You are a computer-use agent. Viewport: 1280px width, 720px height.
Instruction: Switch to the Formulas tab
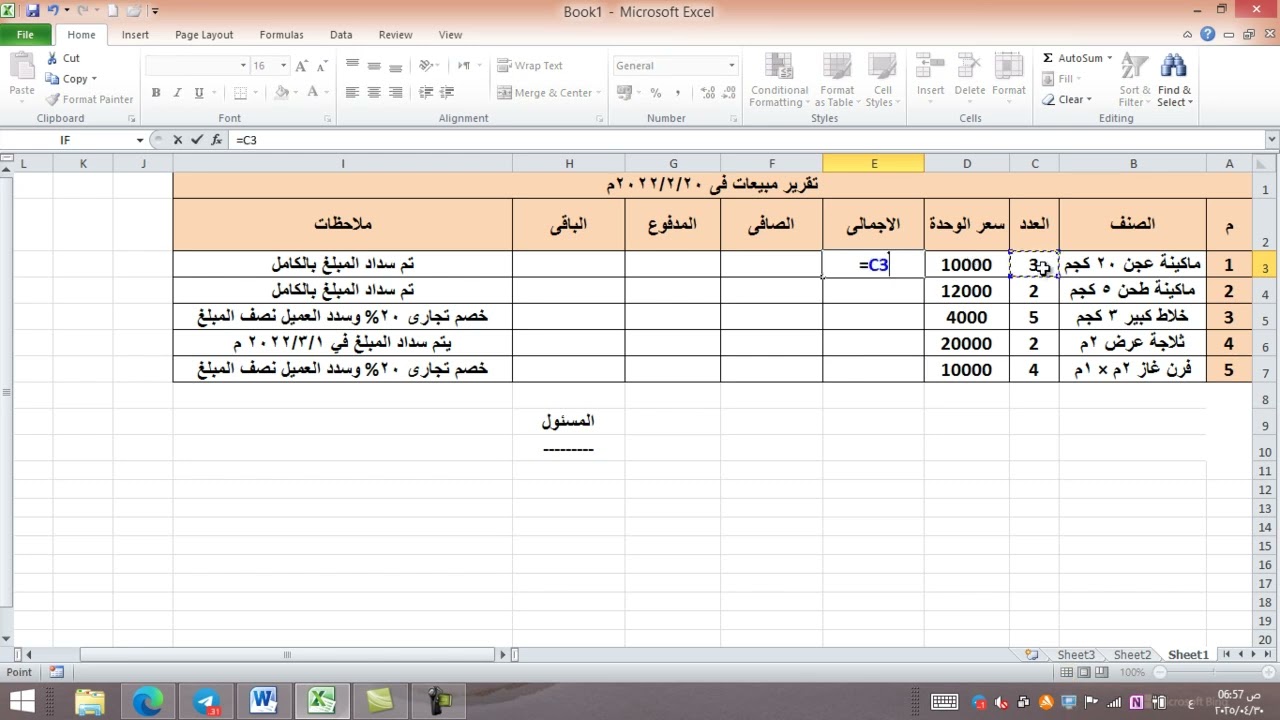point(281,34)
